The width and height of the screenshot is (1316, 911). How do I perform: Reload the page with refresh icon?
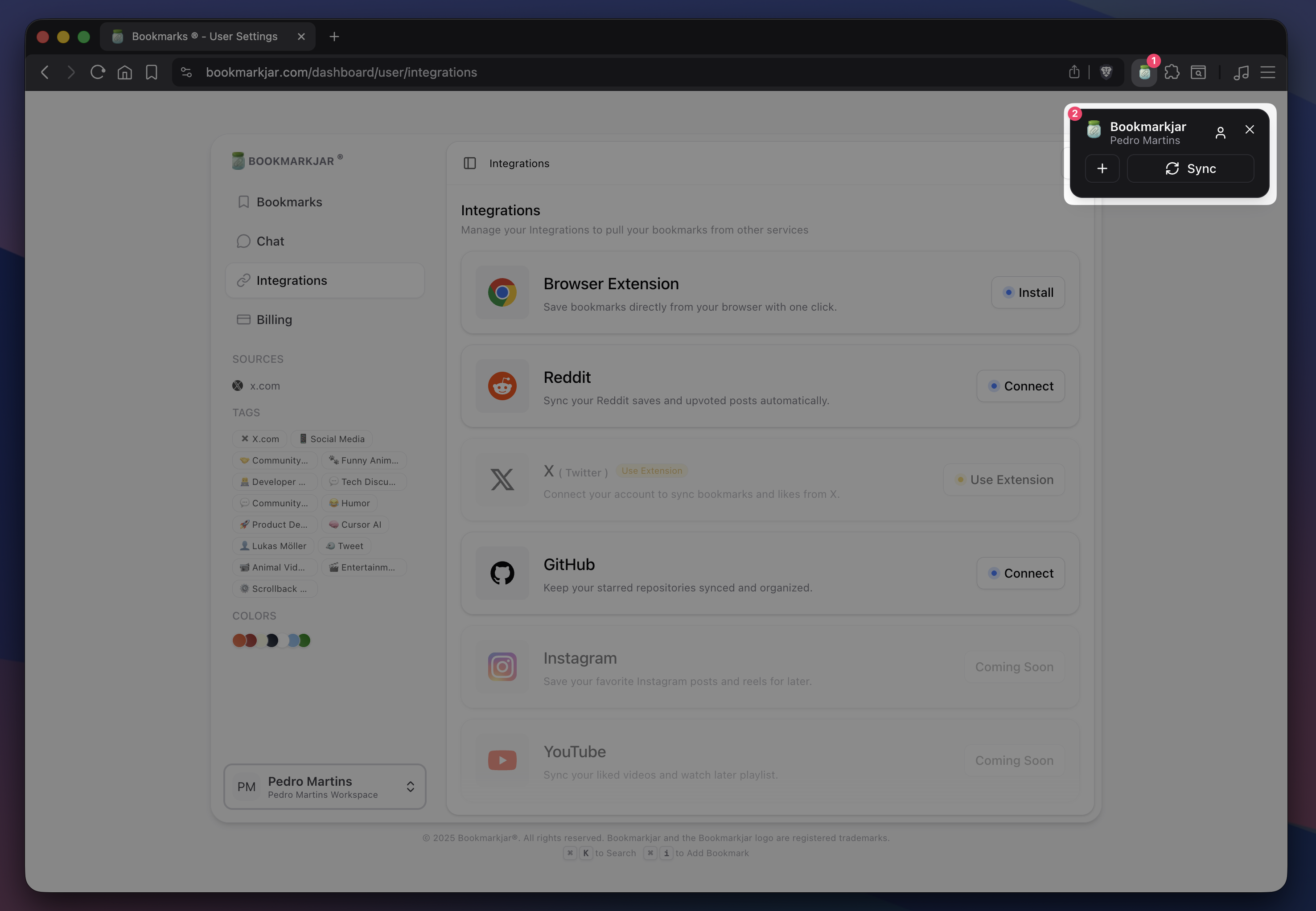pyautogui.click(x=98, y=72)
